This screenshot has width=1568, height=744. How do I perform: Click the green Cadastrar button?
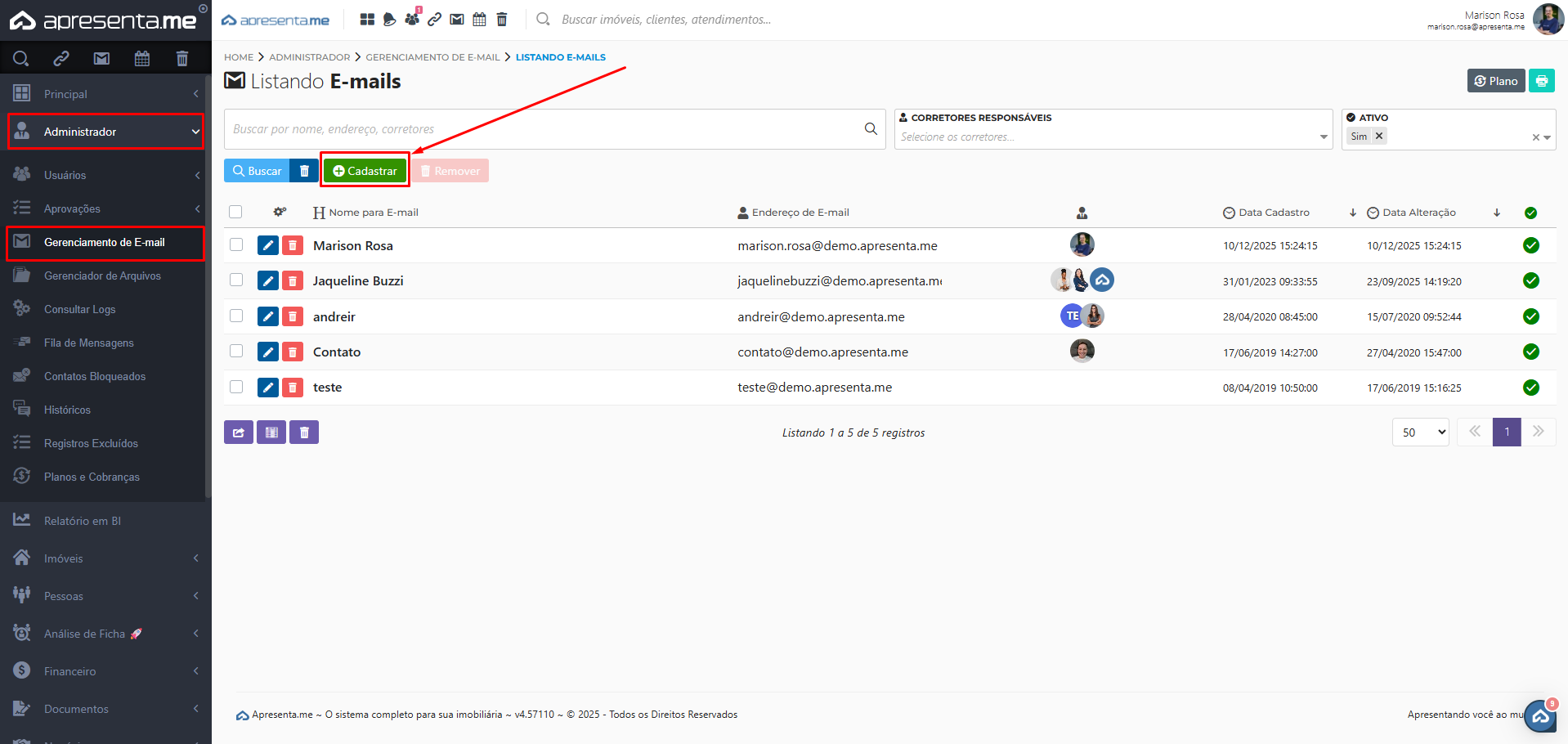pyautogui.click(x=365, y=171)
